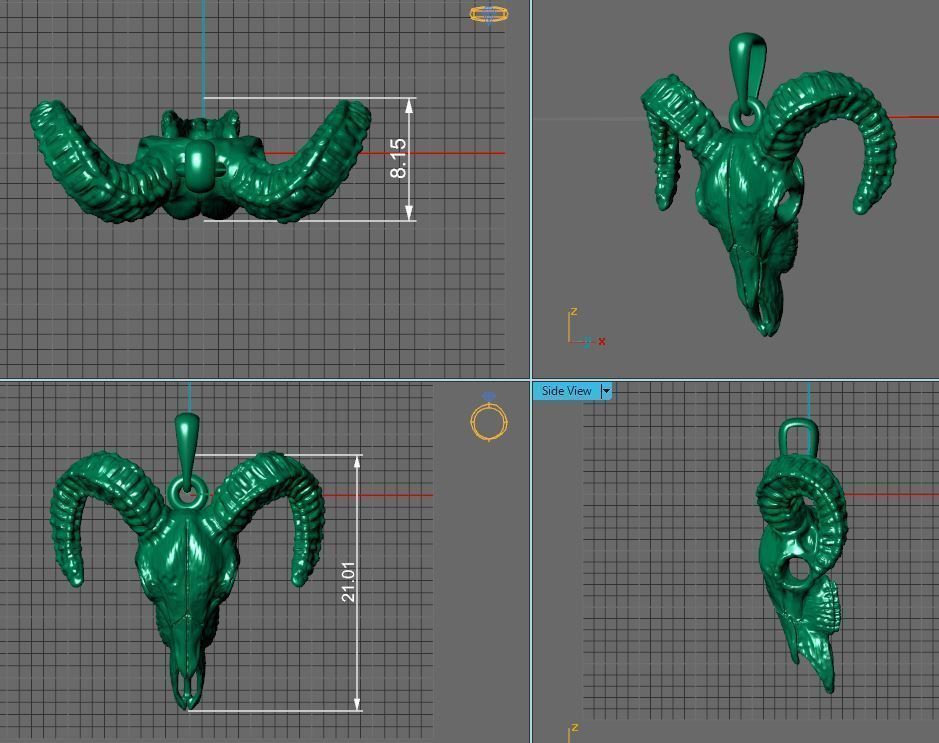
Task: Click the Side View viewport label
Action: pyautogui.click(x=566, y=392)
